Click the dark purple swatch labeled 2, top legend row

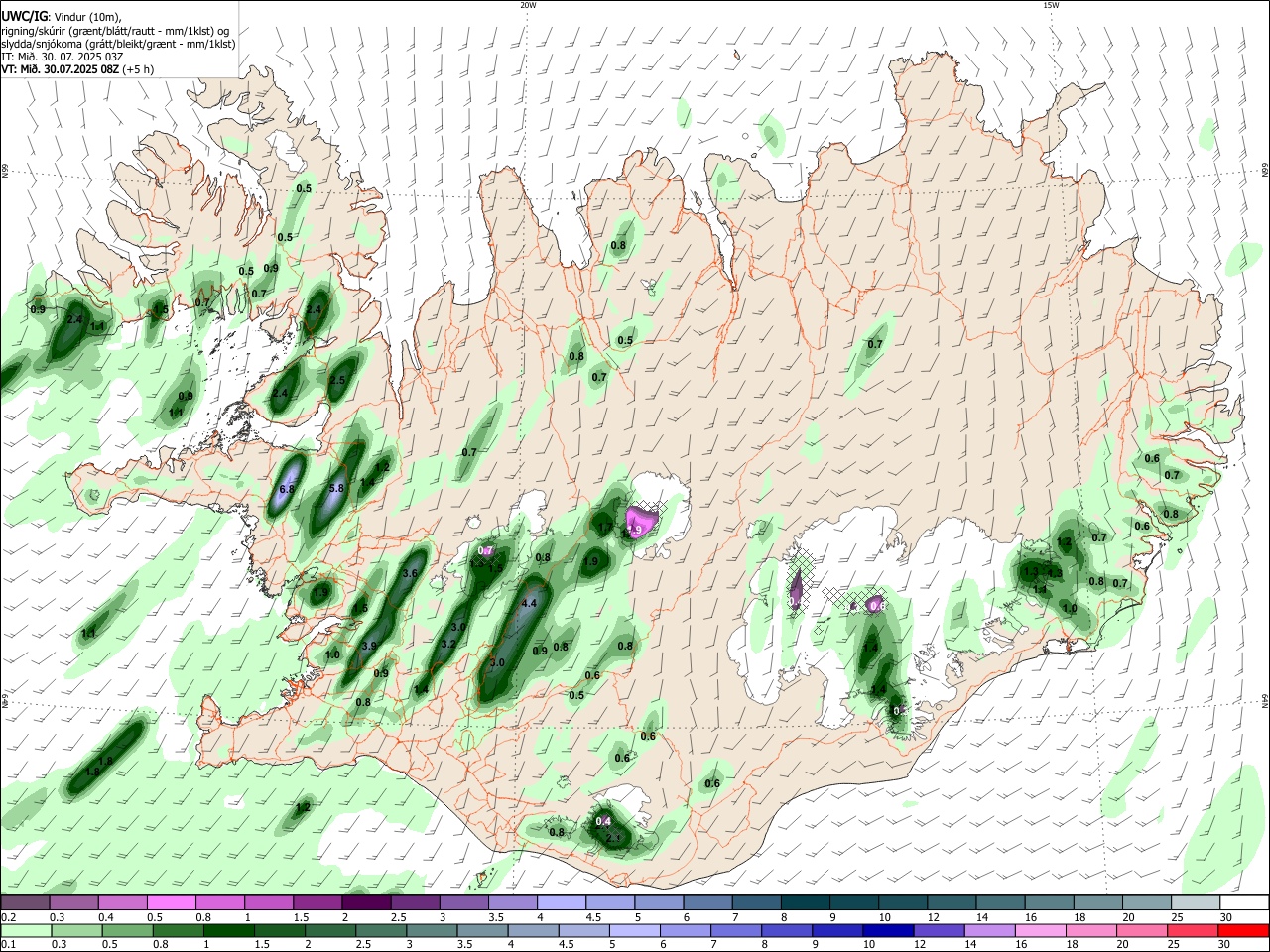[366, 903]
